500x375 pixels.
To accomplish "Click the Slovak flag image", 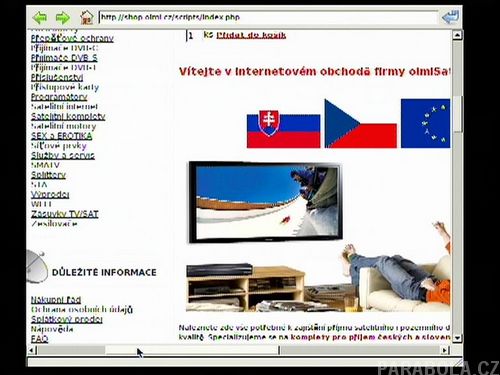I will tap(283, 129).
